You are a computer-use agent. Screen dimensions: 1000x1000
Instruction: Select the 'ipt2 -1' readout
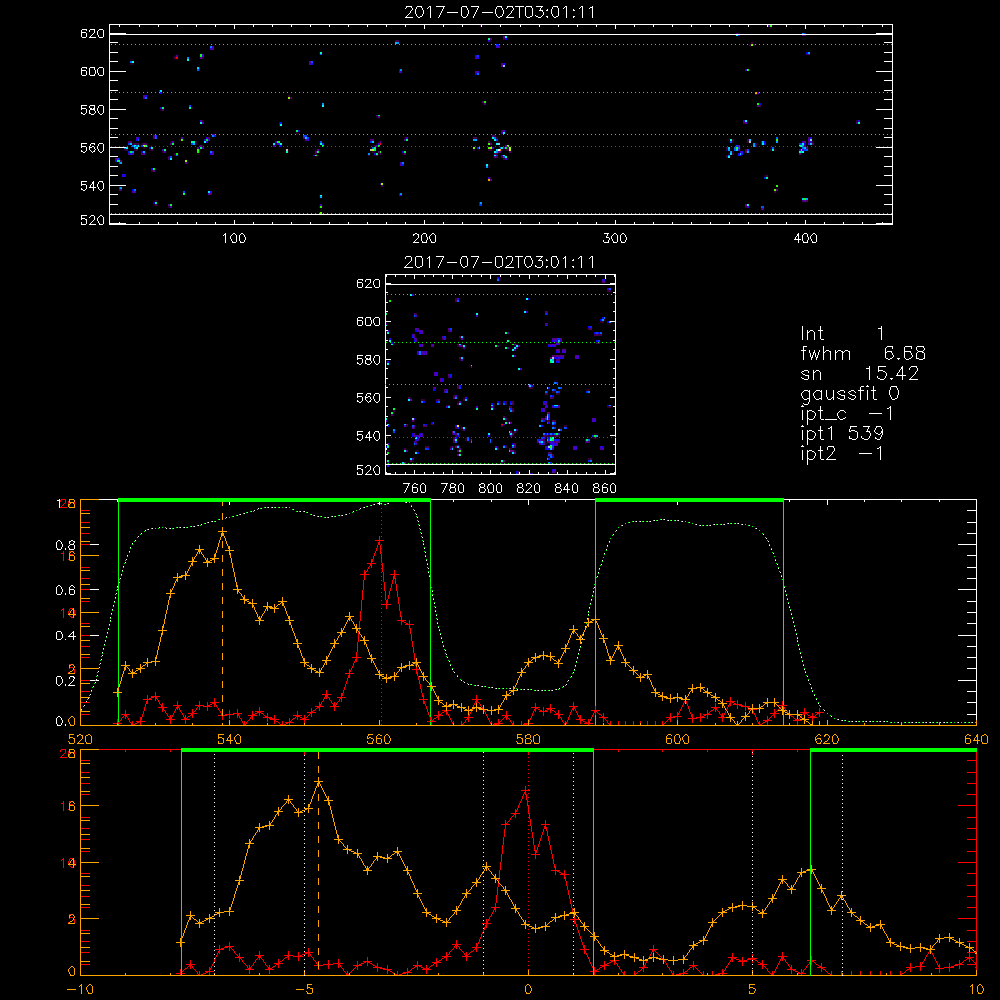coord(842,453)
